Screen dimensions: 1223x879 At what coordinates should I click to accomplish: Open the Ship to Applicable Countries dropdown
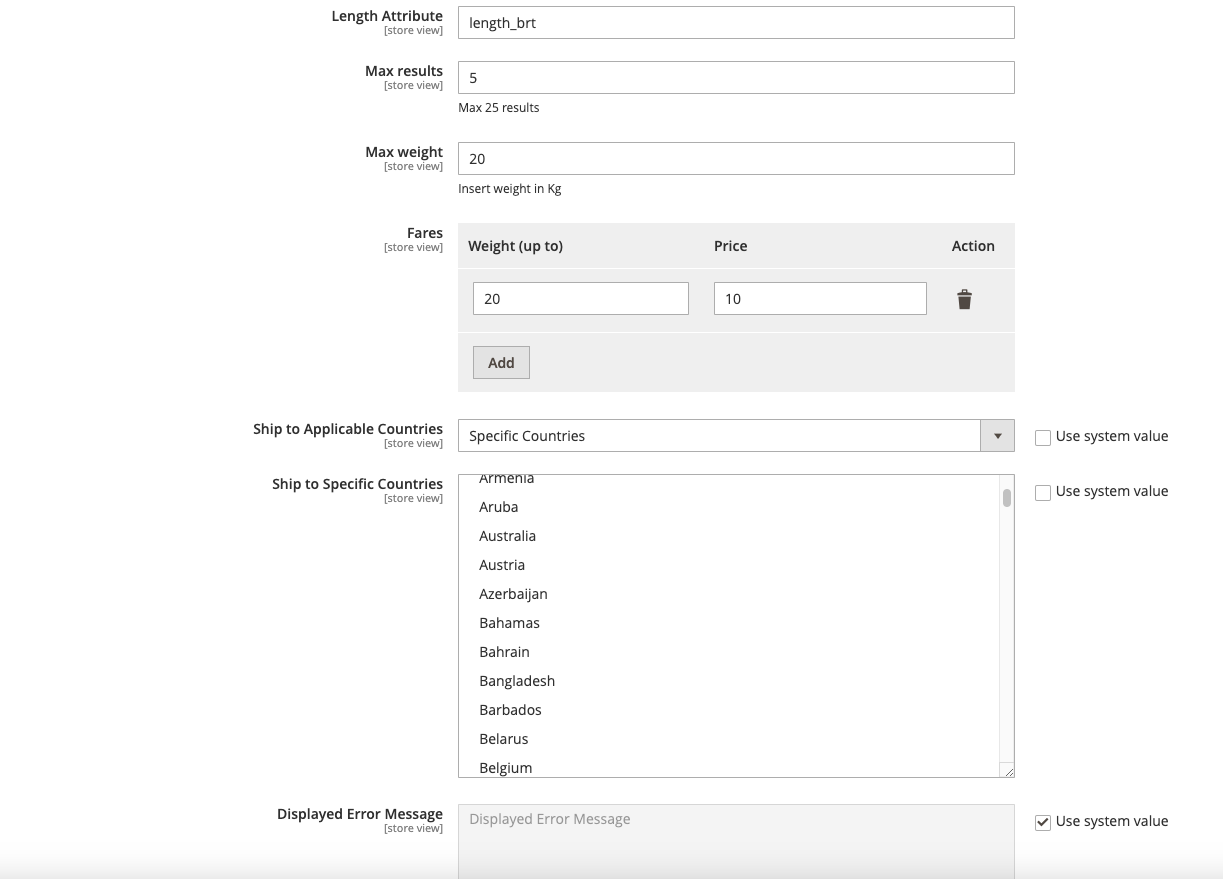(735, 436)
